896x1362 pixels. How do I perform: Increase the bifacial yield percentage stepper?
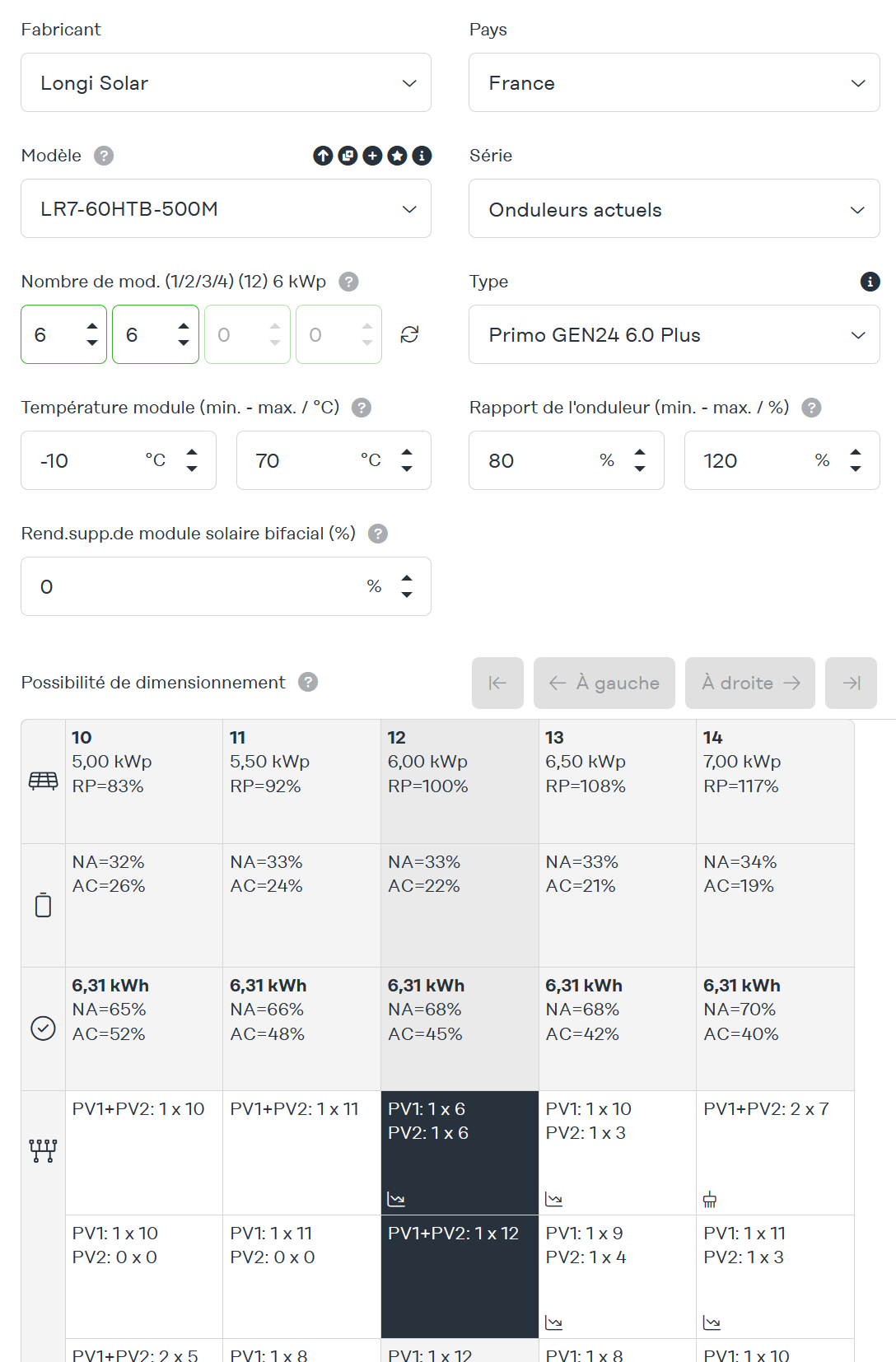coord(407,578)
